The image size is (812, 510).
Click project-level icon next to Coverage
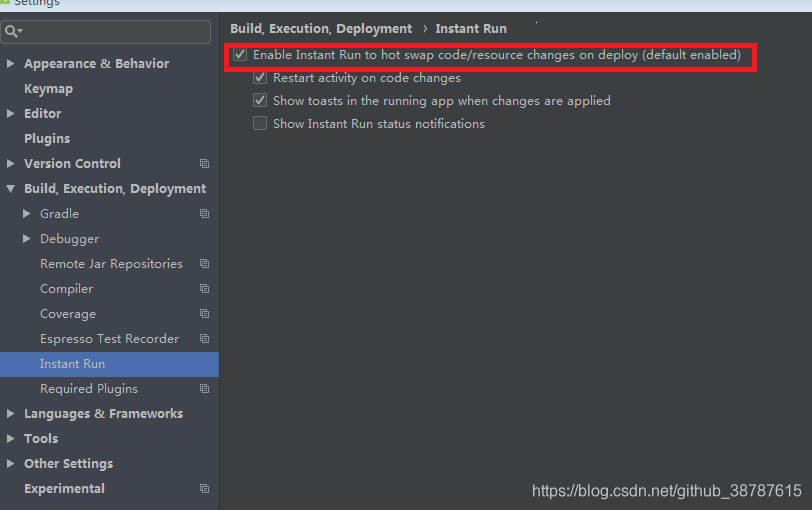205,314
